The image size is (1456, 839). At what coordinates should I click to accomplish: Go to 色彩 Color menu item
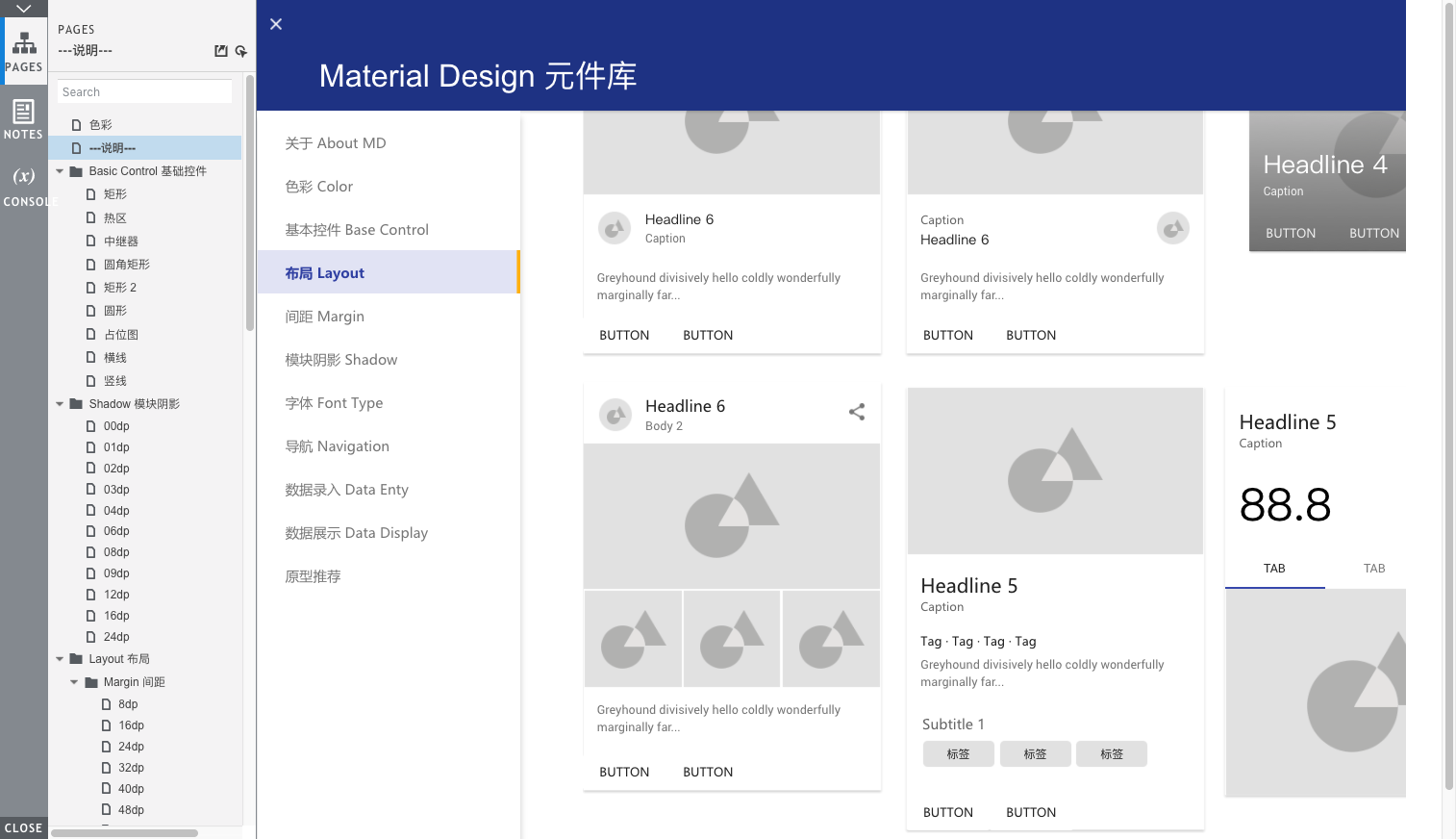[x=389, y=187]
